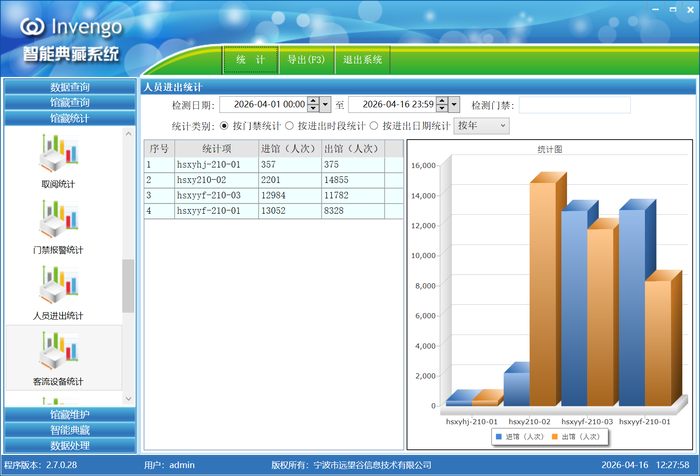Open the 取阅统计 chart icon
Viewport: 700px width, 476px height.
click(58, 153)
